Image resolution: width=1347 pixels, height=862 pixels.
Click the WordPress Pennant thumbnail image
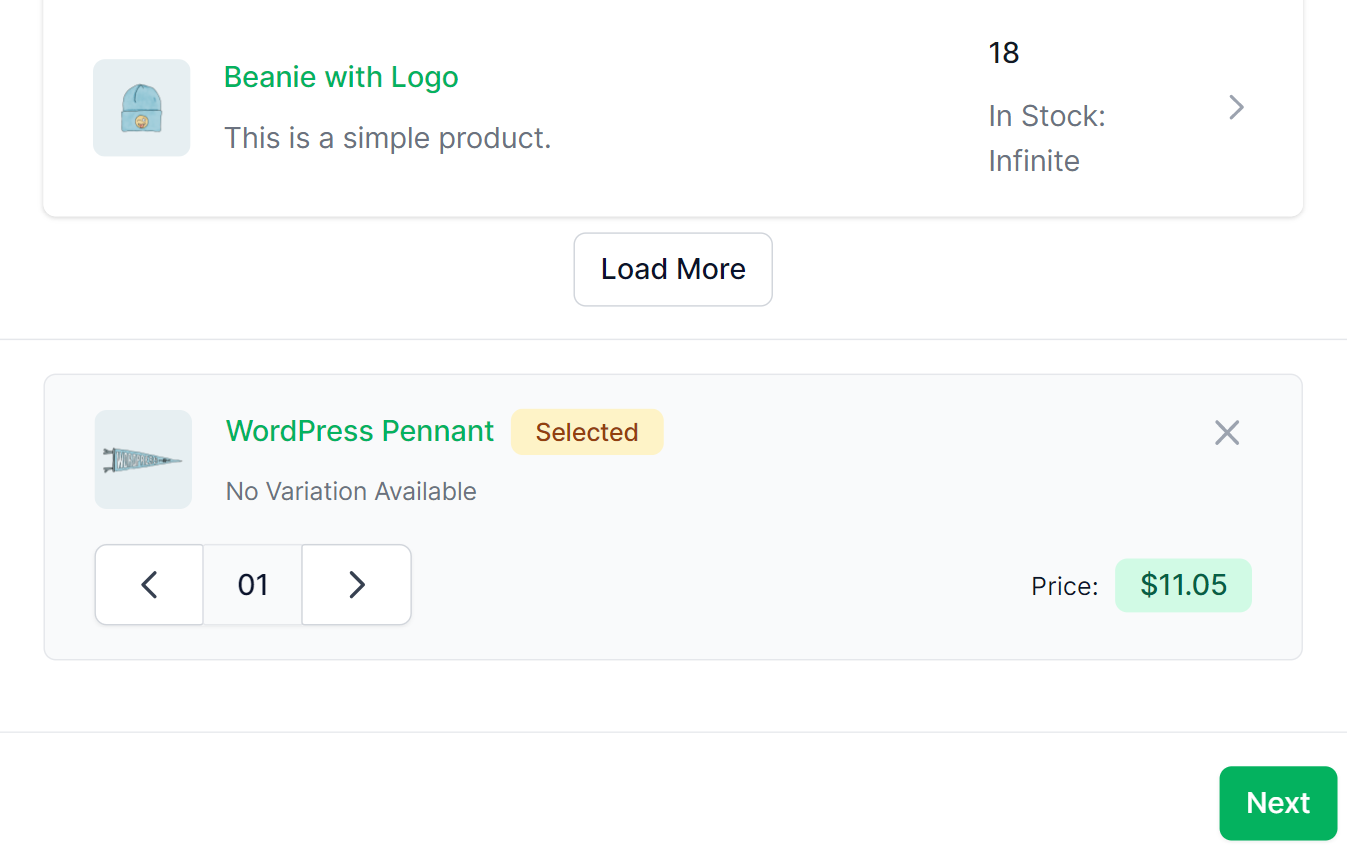click(143, 460)
